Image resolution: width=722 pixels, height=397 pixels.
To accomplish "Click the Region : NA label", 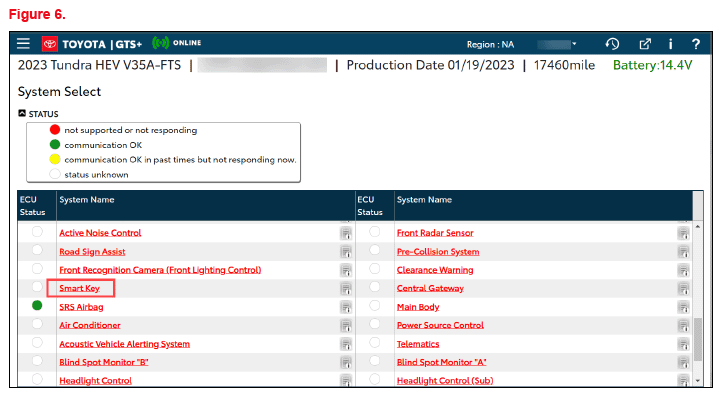I will click(490, 45).
